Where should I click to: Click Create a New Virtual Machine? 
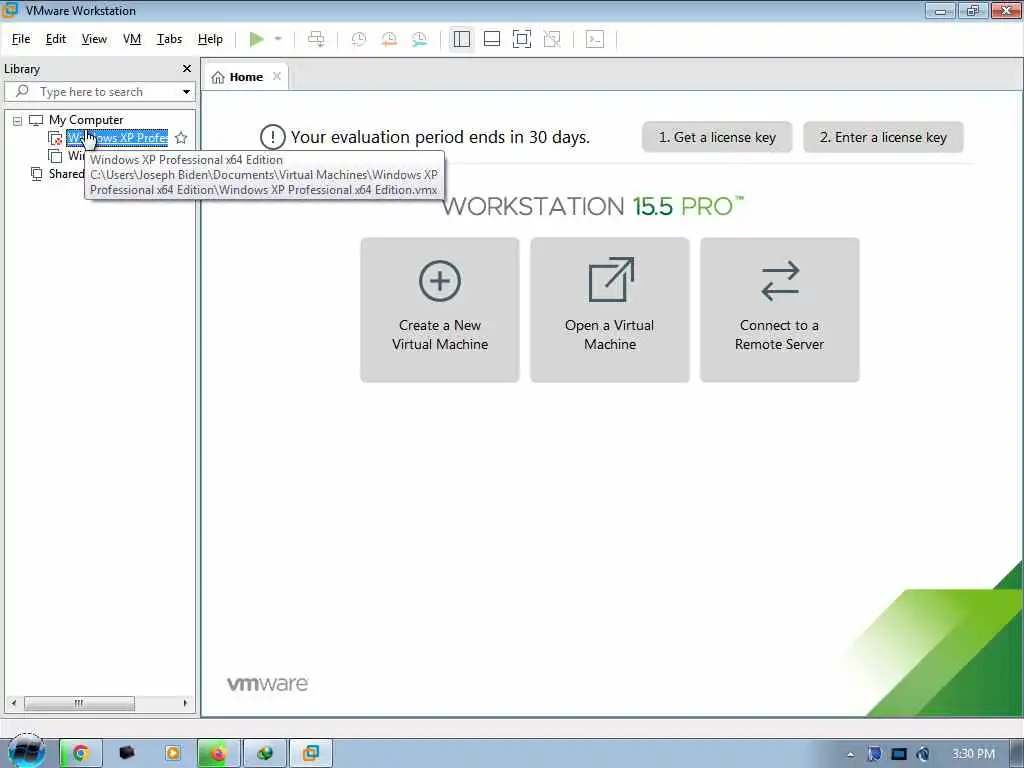click(440, 310)
